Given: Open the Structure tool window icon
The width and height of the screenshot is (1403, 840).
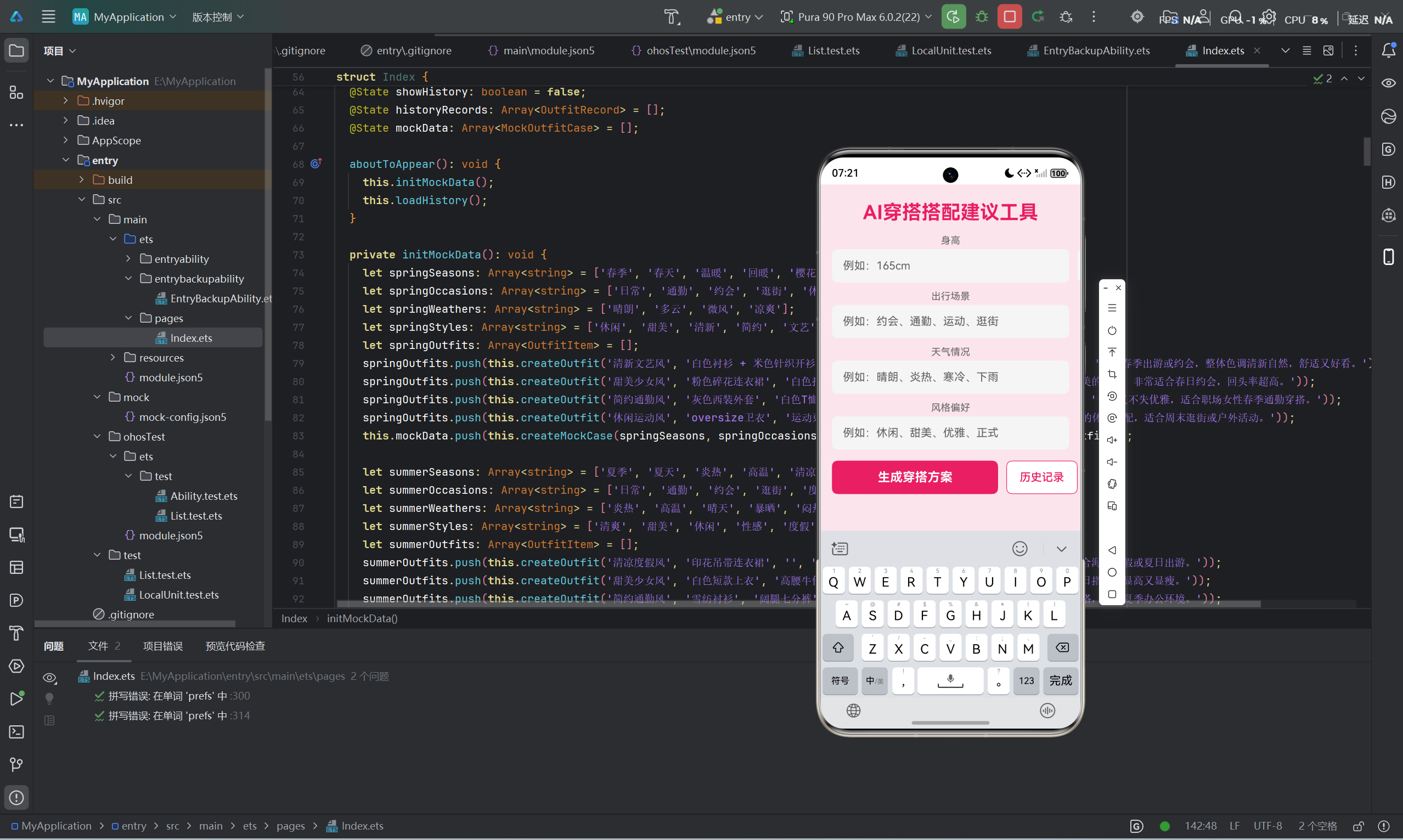Looking at the screenshot, I should [x=16, y=92].
